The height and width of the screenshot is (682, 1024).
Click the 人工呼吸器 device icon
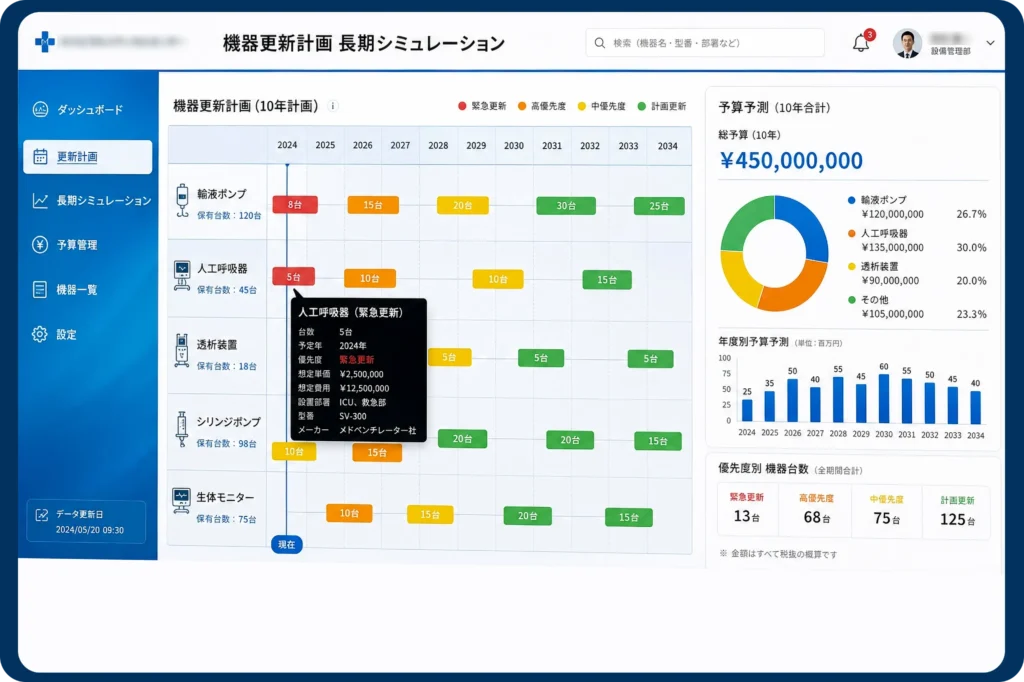(182, 275)
